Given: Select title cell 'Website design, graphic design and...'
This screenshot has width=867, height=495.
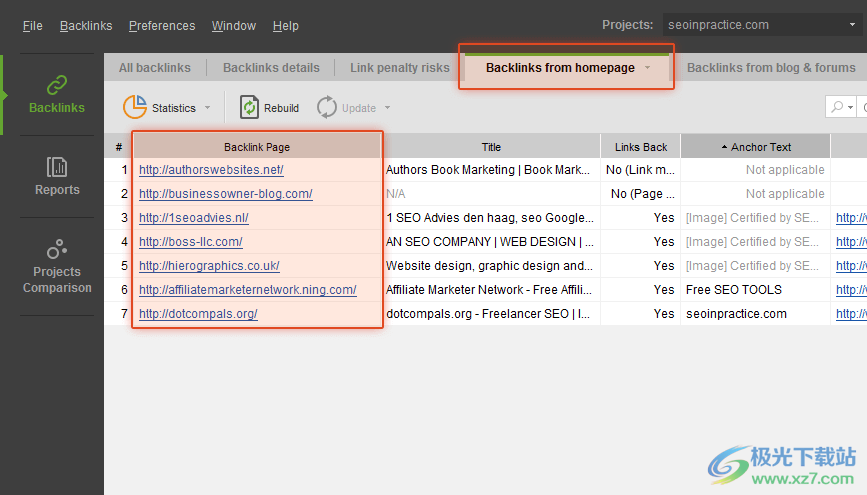Looking at the screenshot, I should click(491, 265).
